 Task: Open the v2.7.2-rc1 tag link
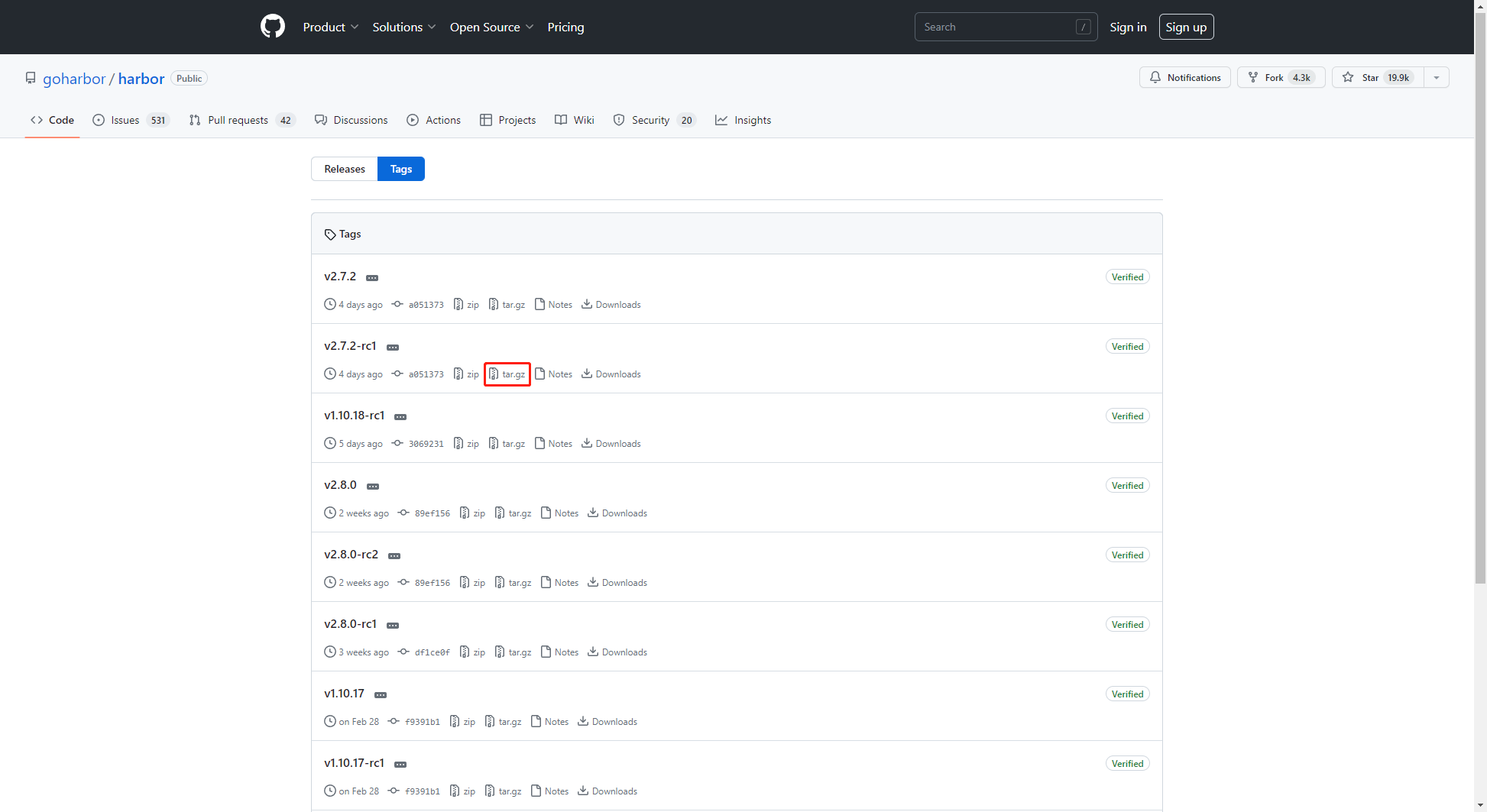350,346
